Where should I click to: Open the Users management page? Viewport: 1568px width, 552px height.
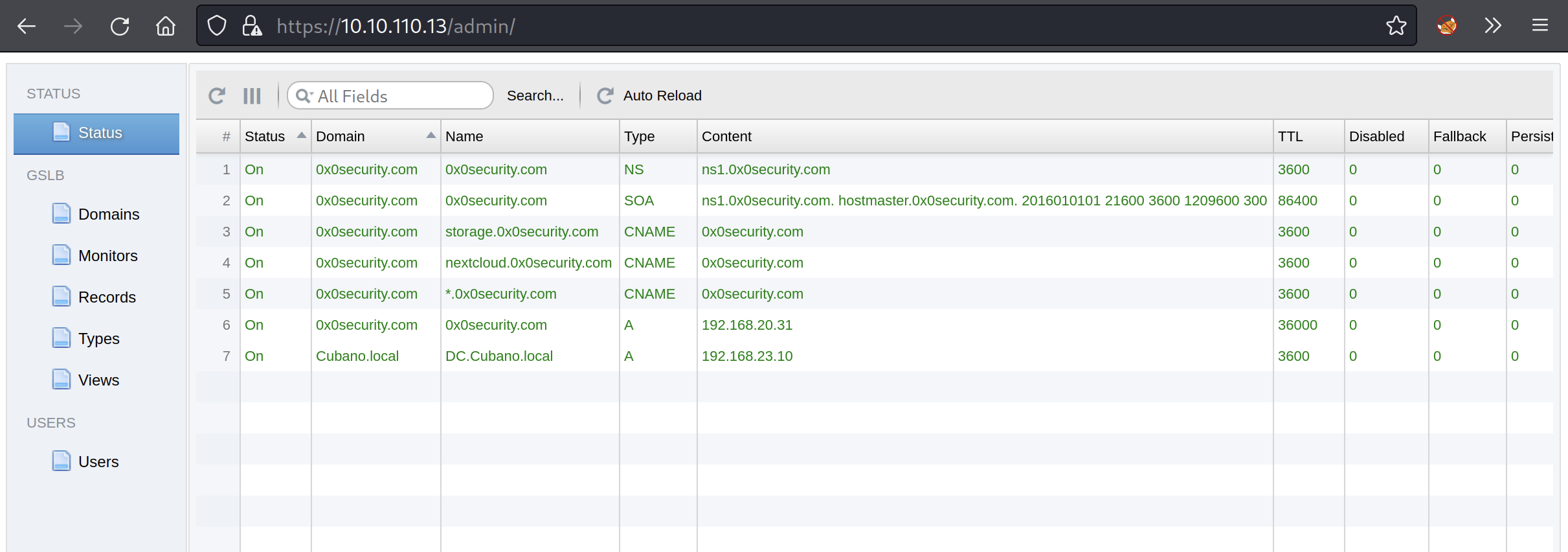[x=98, y=462]
